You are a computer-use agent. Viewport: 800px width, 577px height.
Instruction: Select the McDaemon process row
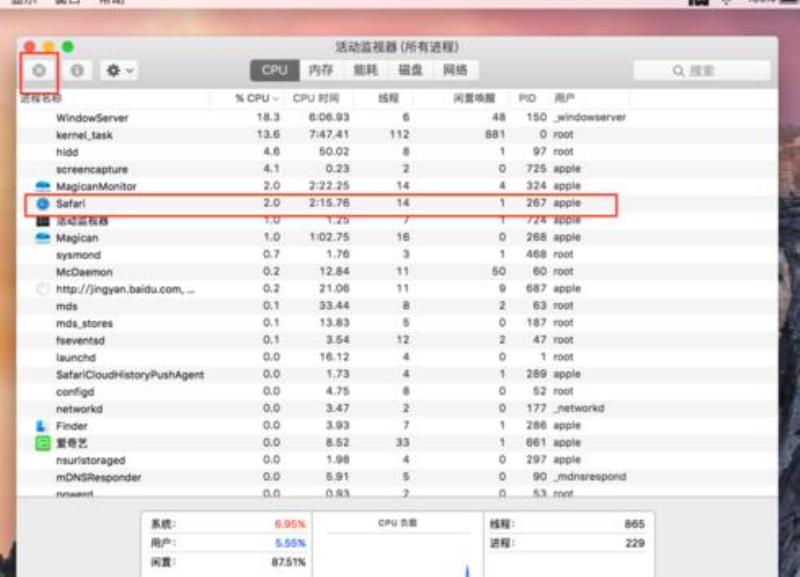click(397, 272)
